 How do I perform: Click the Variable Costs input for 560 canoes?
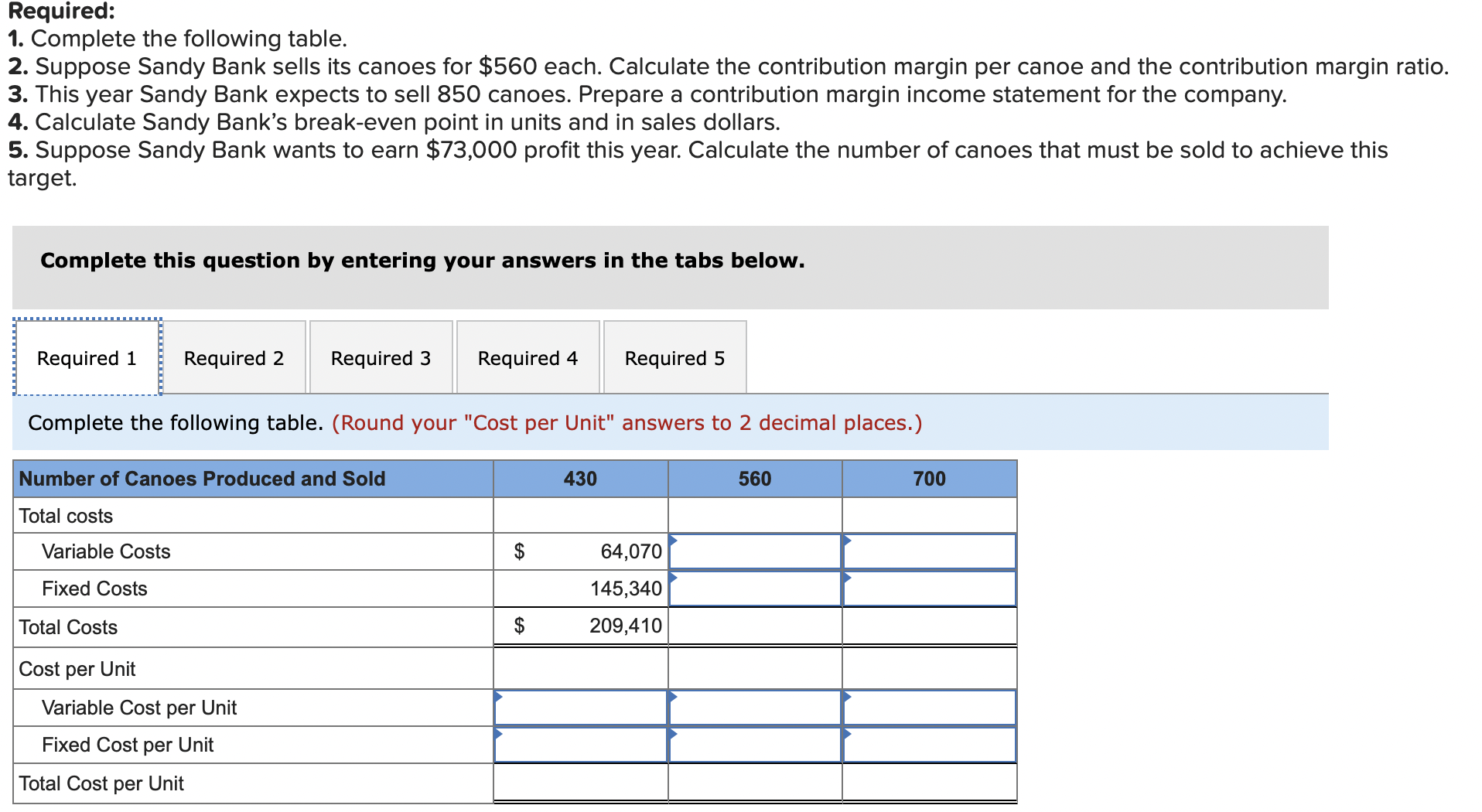tap(754, 551)
